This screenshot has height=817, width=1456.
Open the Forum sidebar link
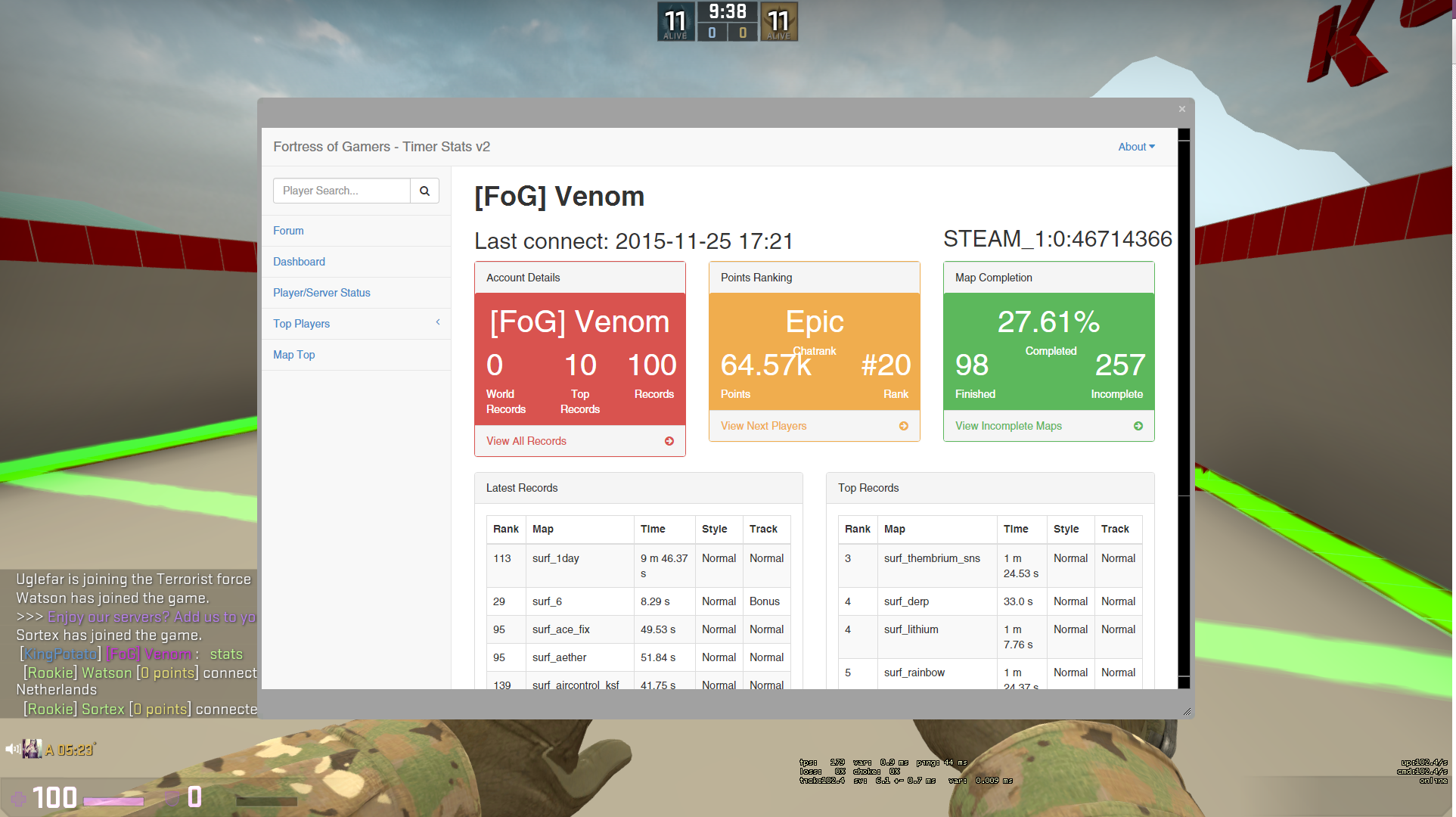[x=288, y=231]
